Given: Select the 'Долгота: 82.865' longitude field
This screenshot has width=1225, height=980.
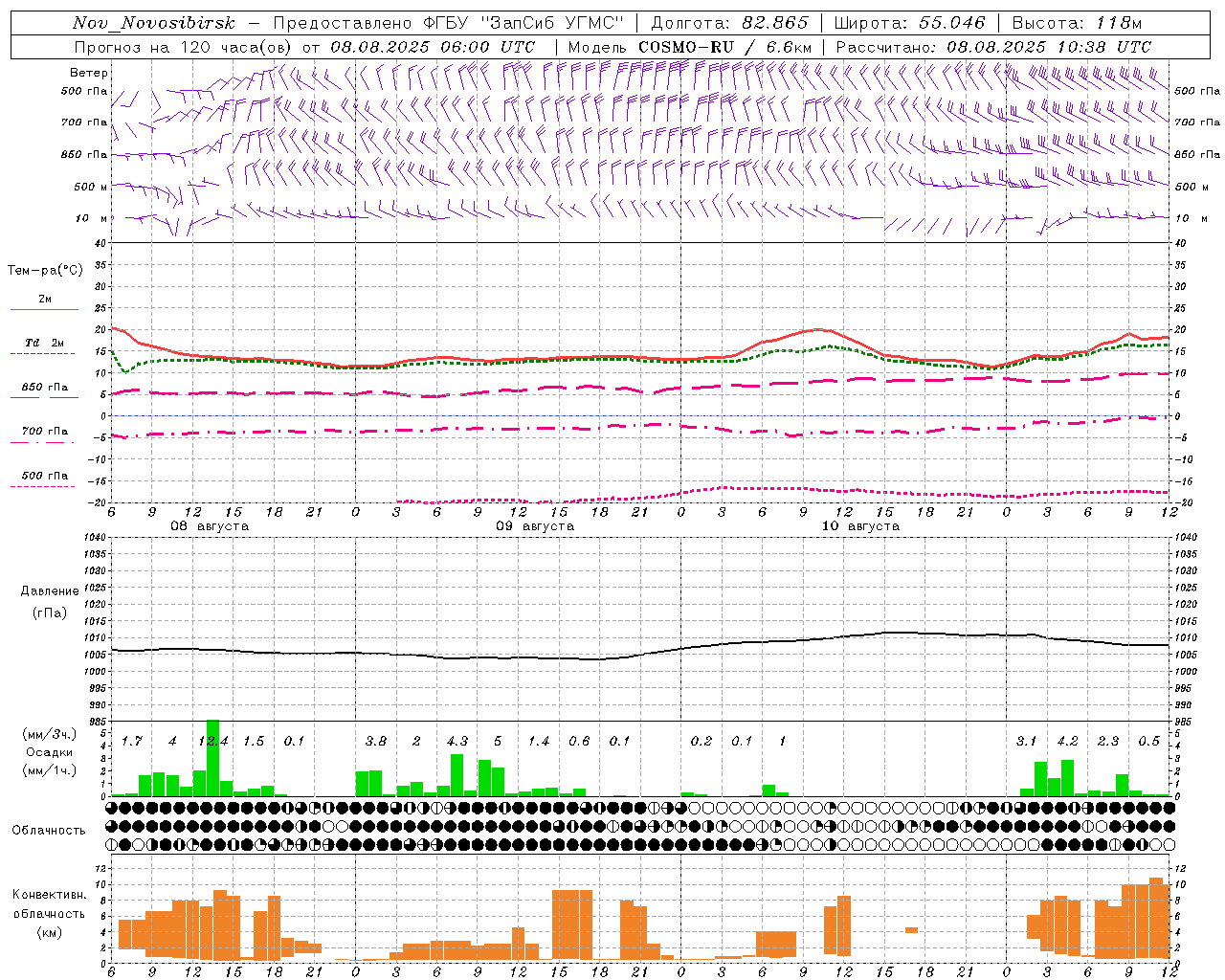Looking at the screenshot, I should coord(730,23).
